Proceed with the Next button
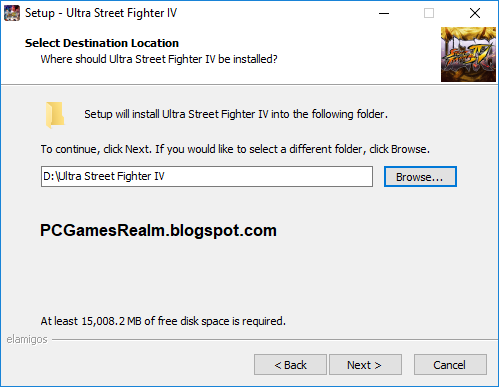Screen dimensions: 499x387 (x=365, y=365)
